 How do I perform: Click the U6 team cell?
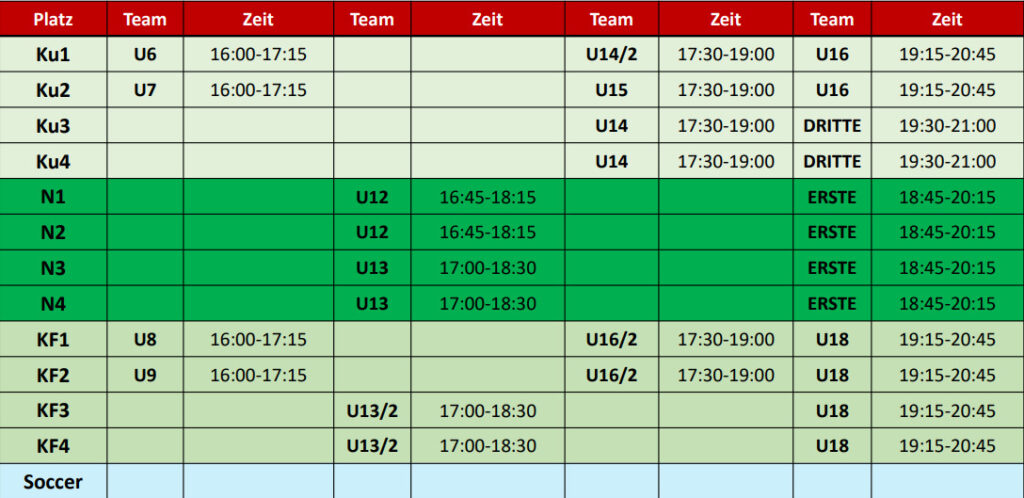(x=145, y=54)
